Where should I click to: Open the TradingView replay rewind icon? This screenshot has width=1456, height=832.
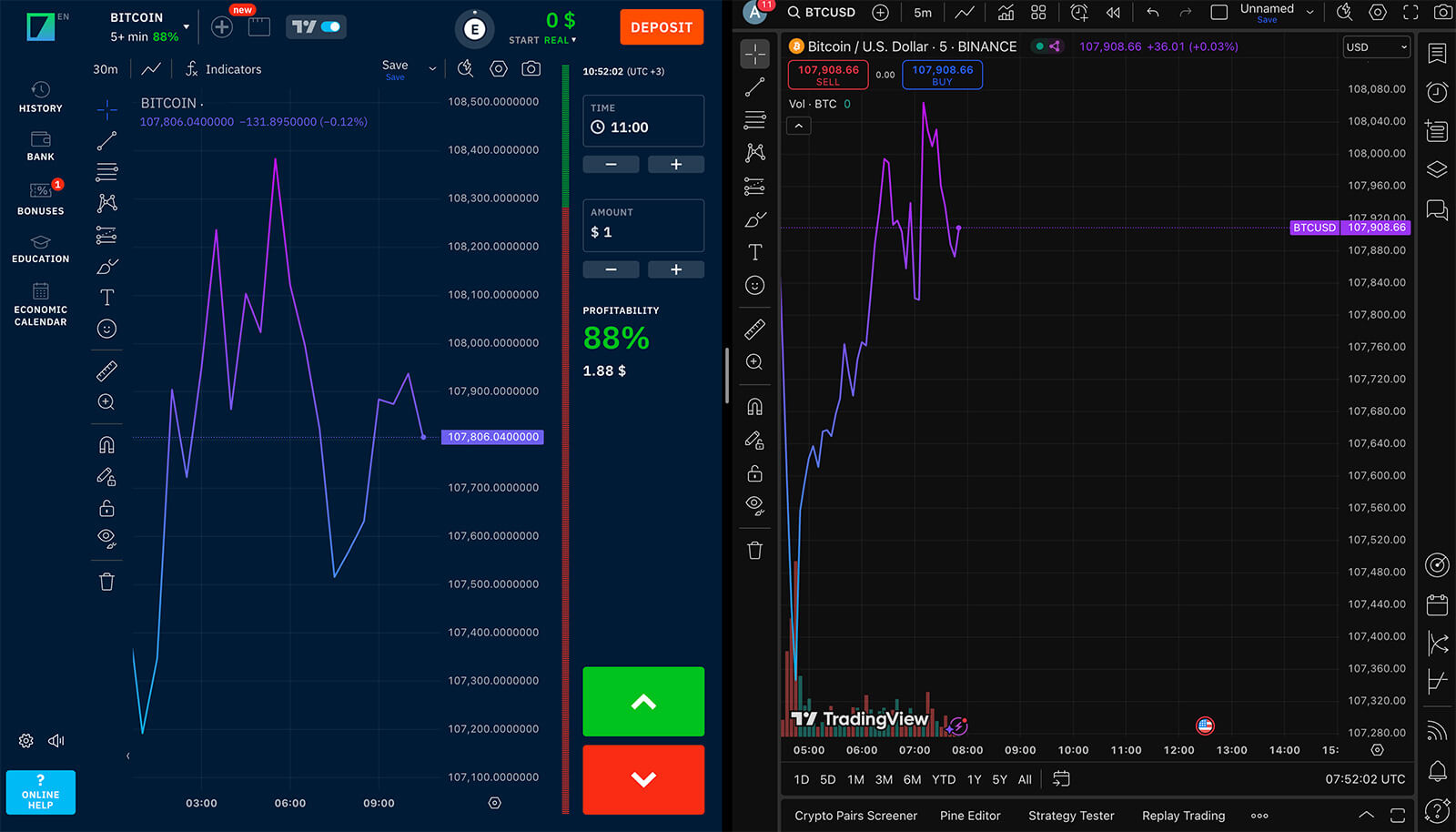click(1112, 13)
